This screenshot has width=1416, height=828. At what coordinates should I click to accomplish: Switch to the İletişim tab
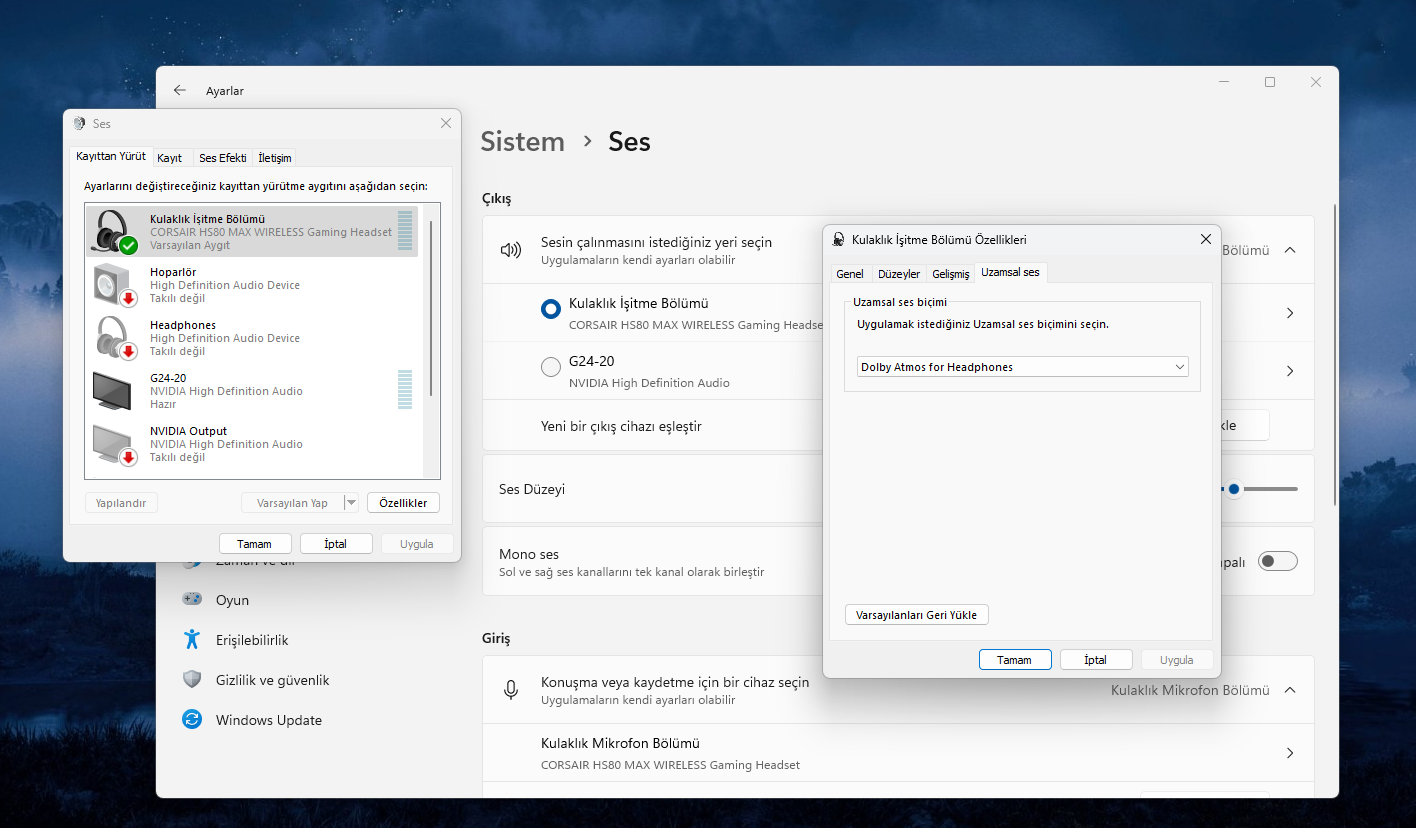(x=275, y=158)
